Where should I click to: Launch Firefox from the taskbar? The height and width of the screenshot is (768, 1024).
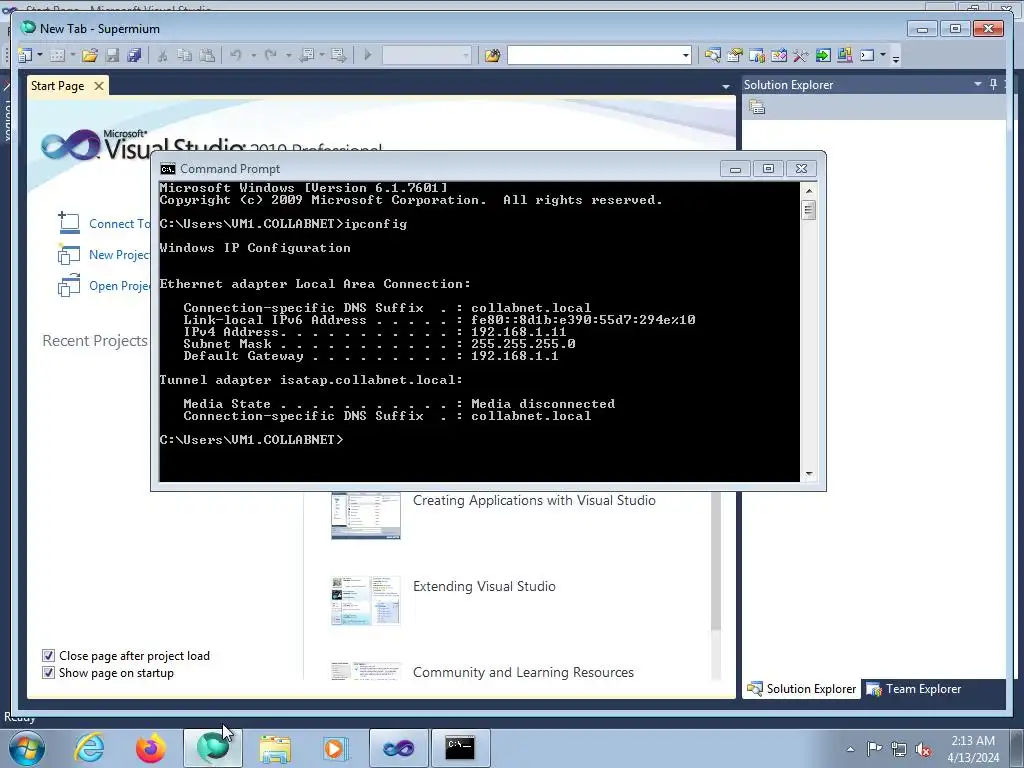tap(150, 748)
